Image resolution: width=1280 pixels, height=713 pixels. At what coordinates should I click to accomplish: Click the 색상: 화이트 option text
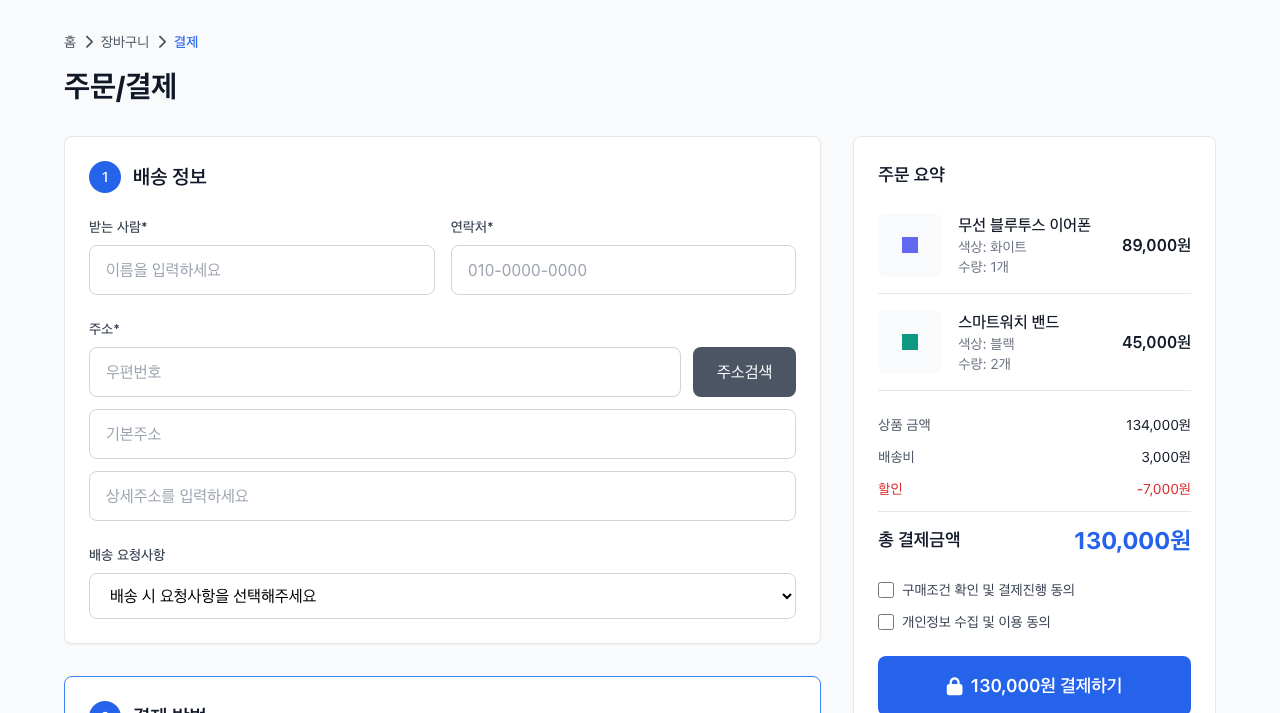[x=992, y=247]
